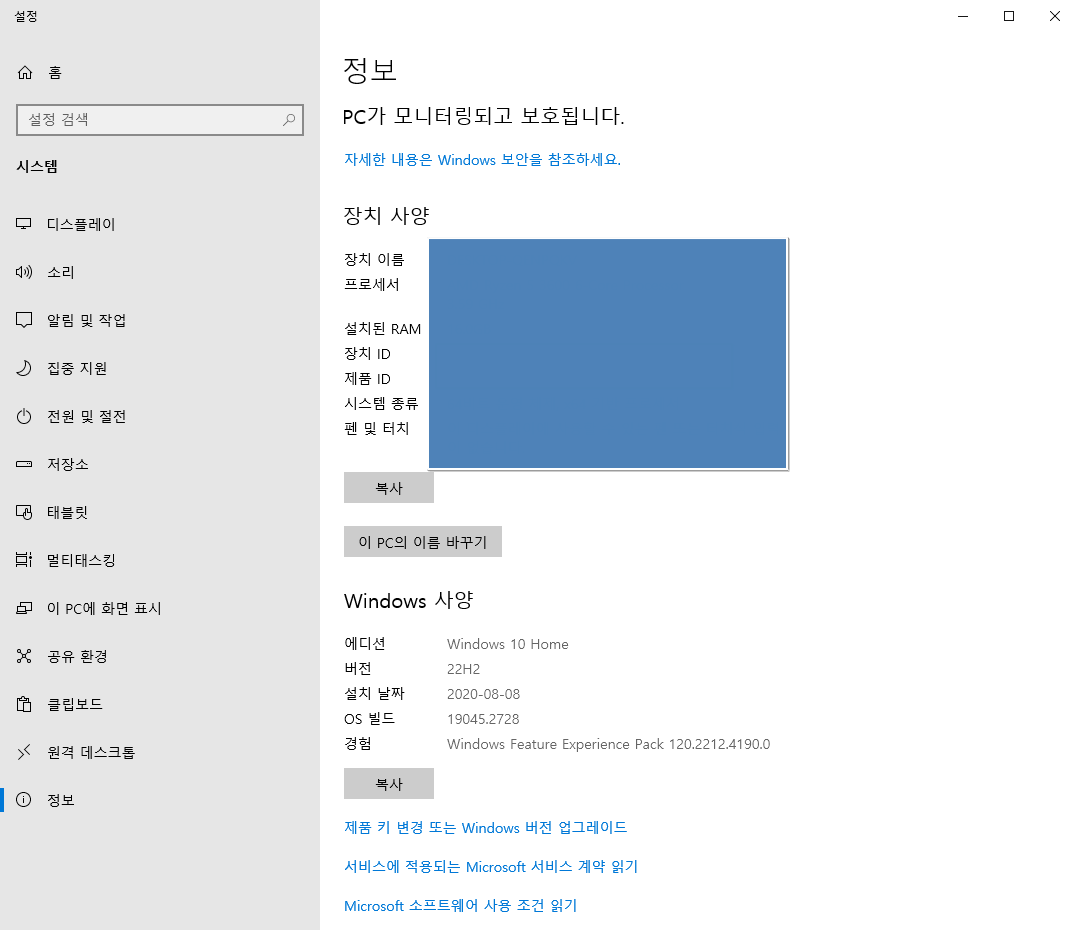The image size is (1071, 930).
Task: Click the Project to this PC icon
Action: coord(24,608)
